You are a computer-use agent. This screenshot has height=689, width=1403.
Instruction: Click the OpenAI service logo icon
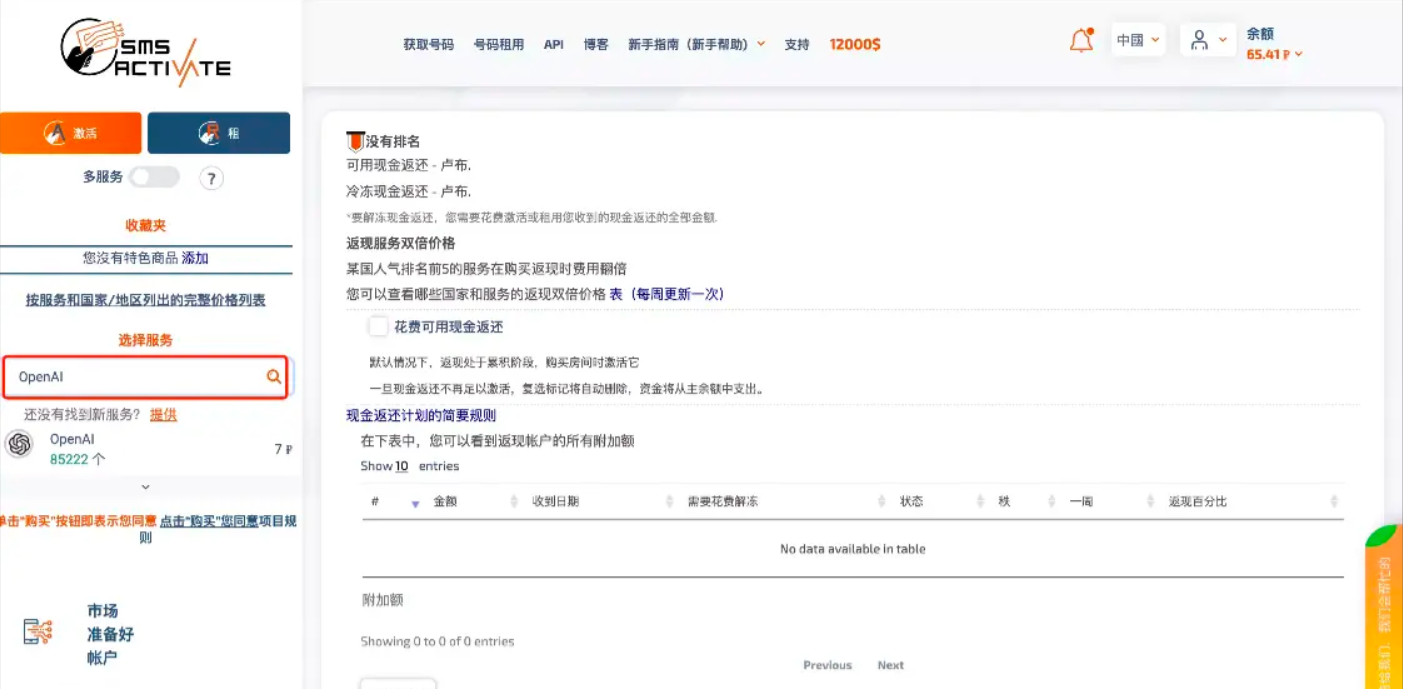point(19,444)
